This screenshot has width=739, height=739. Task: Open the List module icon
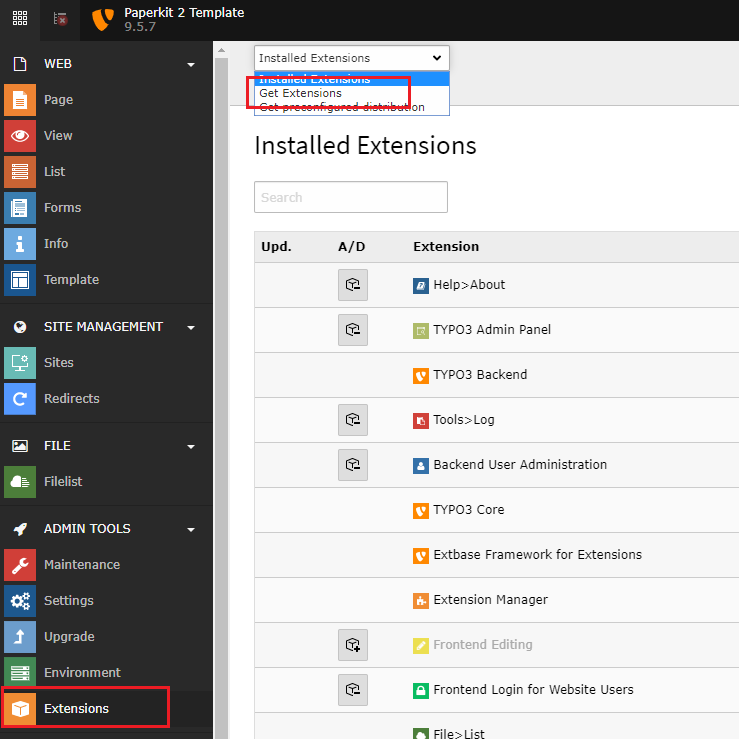coord(20,172)
